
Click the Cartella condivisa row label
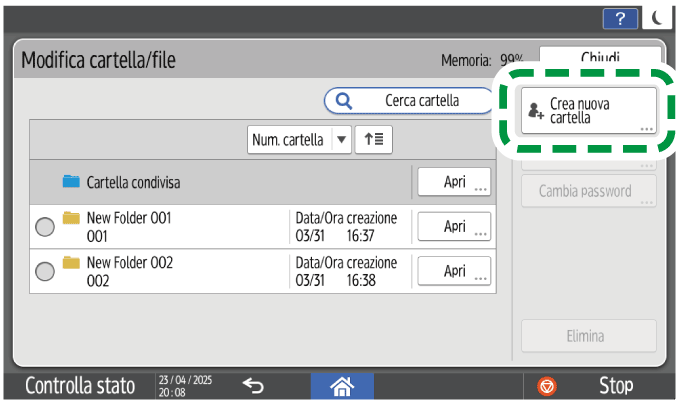[x=133, y=182]
